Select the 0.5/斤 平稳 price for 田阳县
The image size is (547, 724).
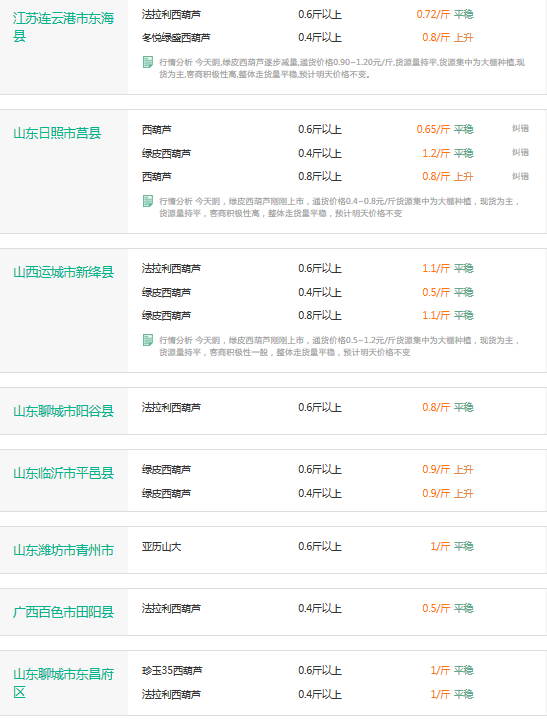pos(448,609)
